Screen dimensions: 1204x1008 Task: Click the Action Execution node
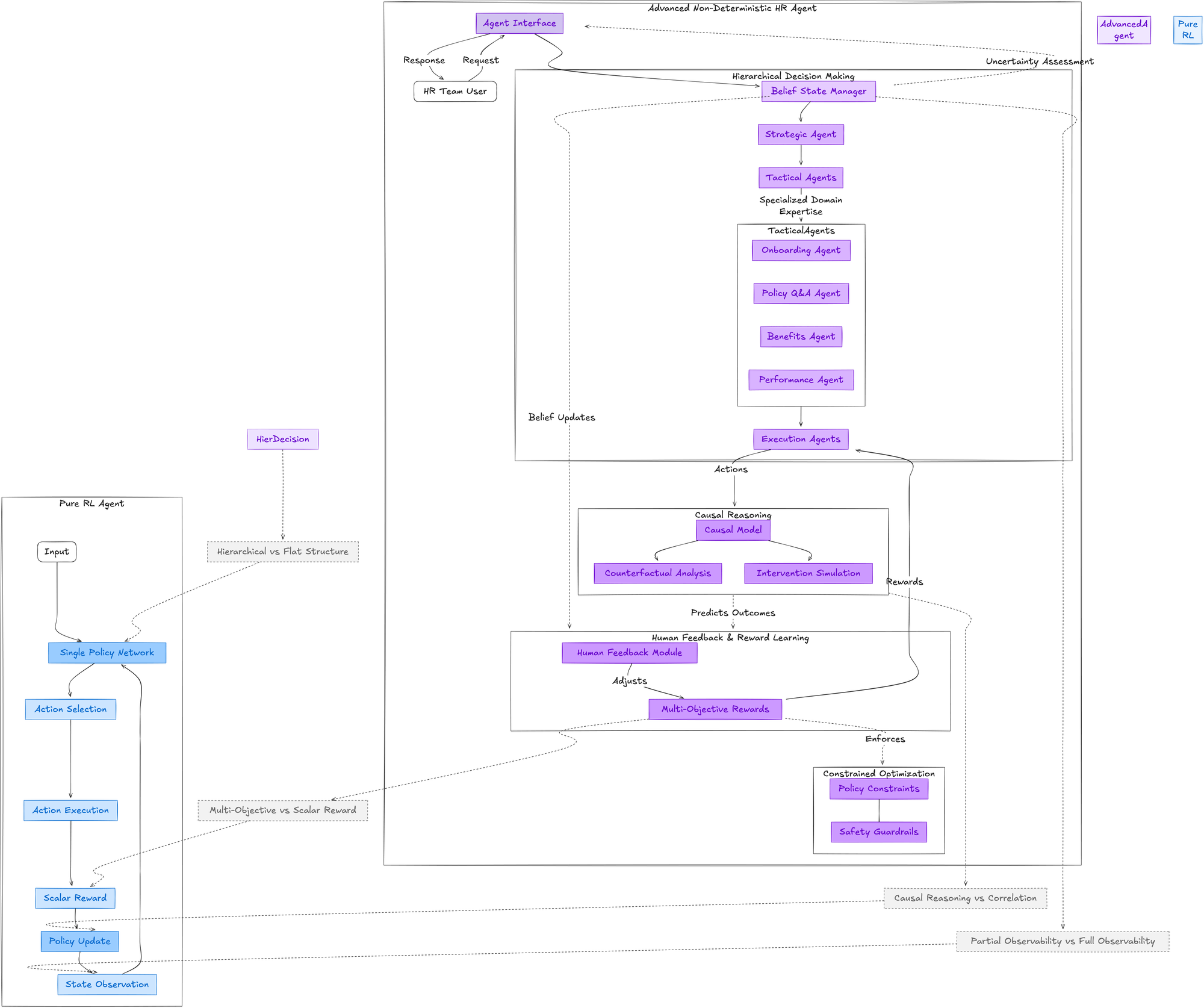pyautogui.click(x=71, y=810)
